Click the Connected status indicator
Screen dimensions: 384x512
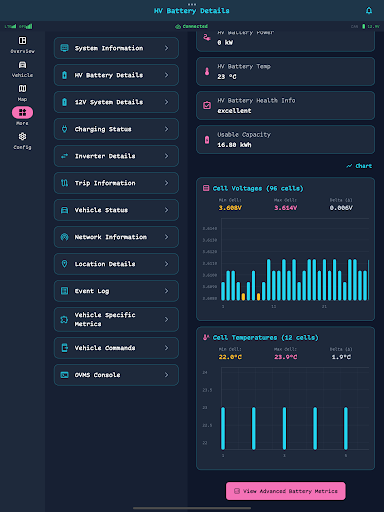[x=192, y=26]
